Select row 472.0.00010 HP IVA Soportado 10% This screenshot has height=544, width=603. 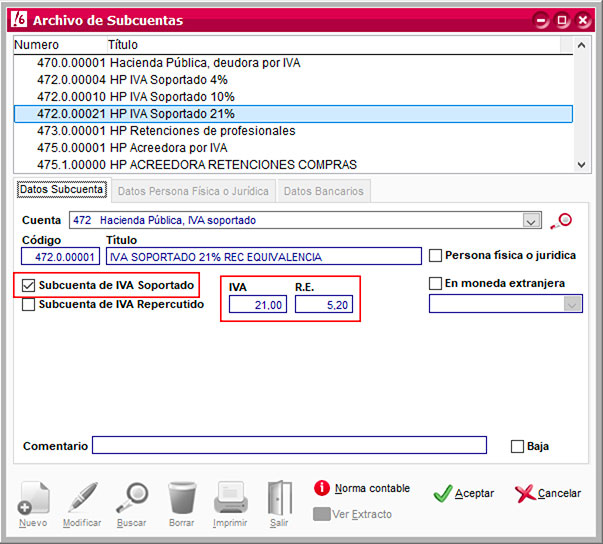[x=293, y=97]
